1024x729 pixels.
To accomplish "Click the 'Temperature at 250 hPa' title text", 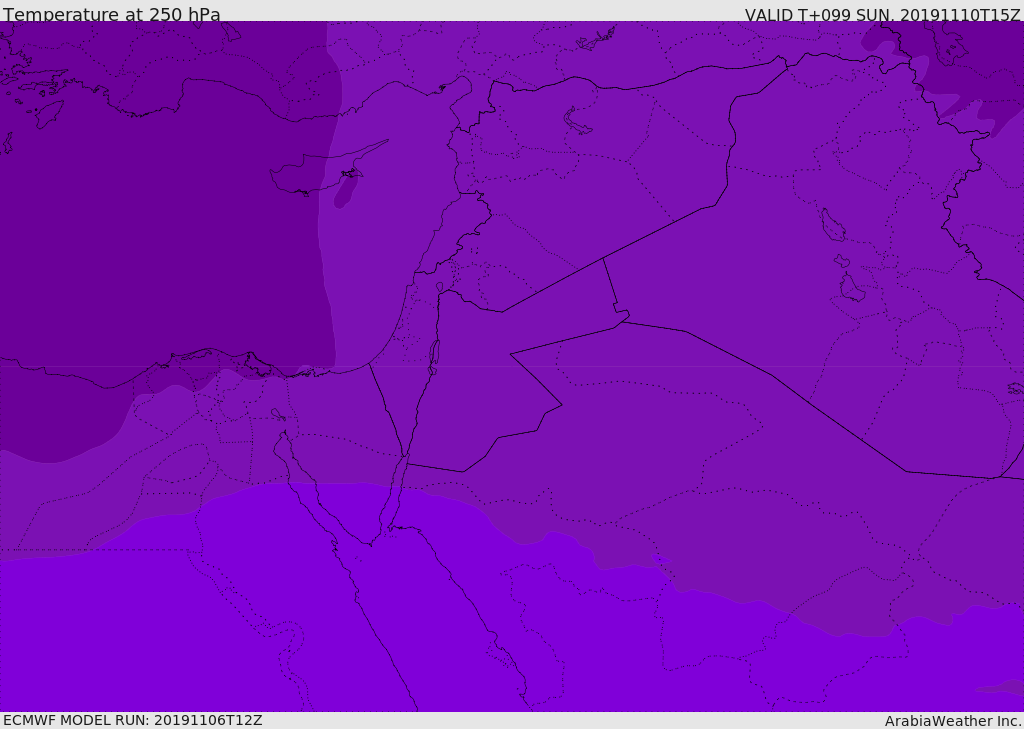I will coord(112,14).
